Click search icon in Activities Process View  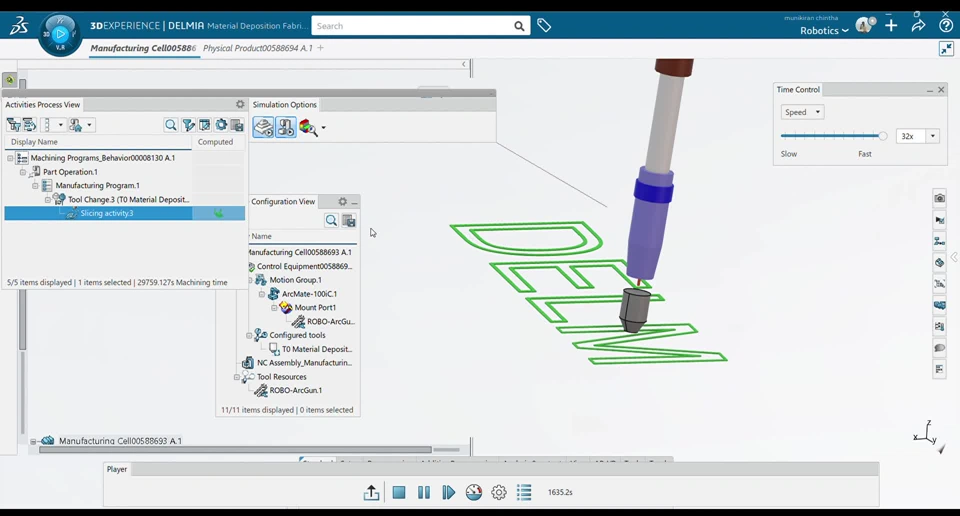coord(171,125)
